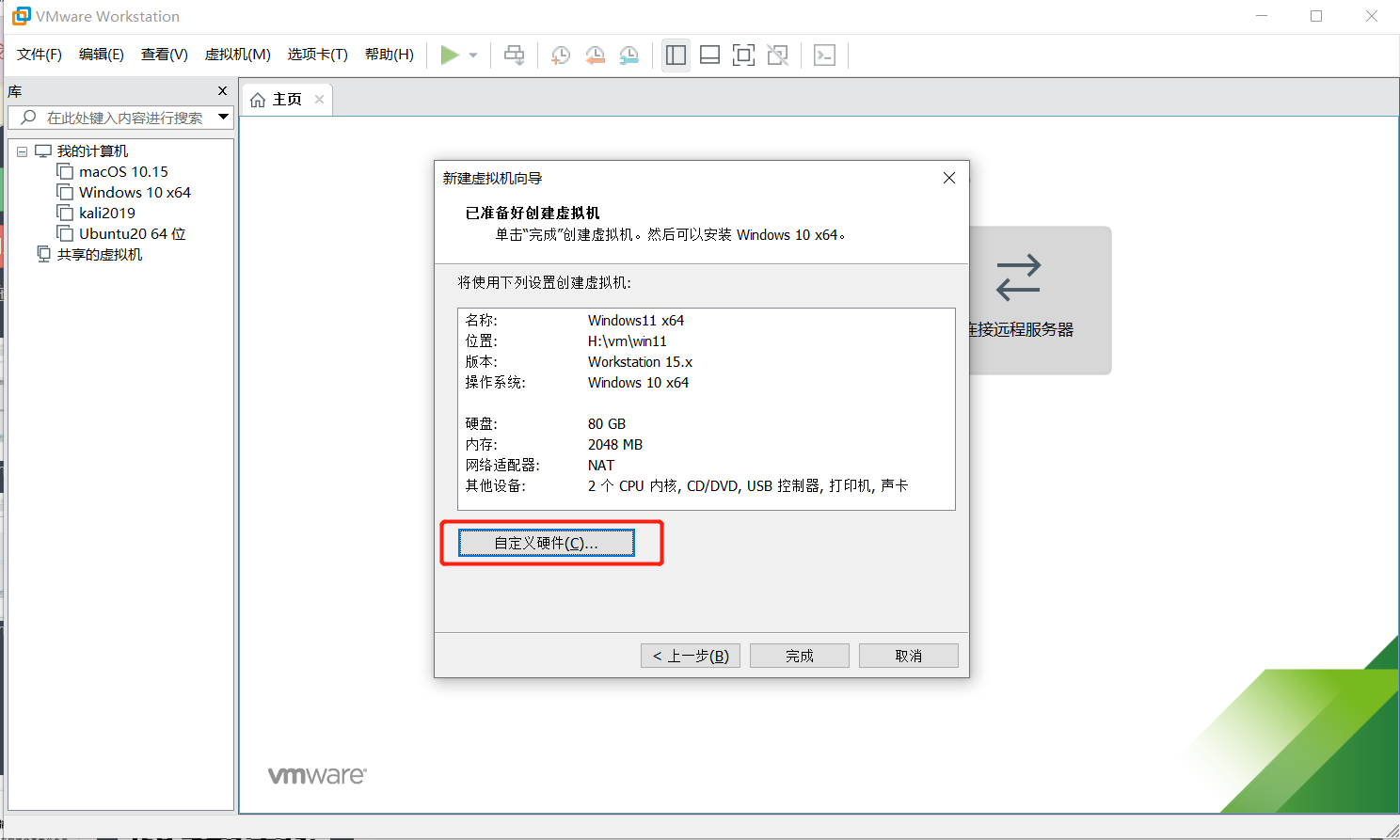Click the Workstation 15.x version value
Image resolution: width=1400 pixels, height=840 pixels.
640,362
